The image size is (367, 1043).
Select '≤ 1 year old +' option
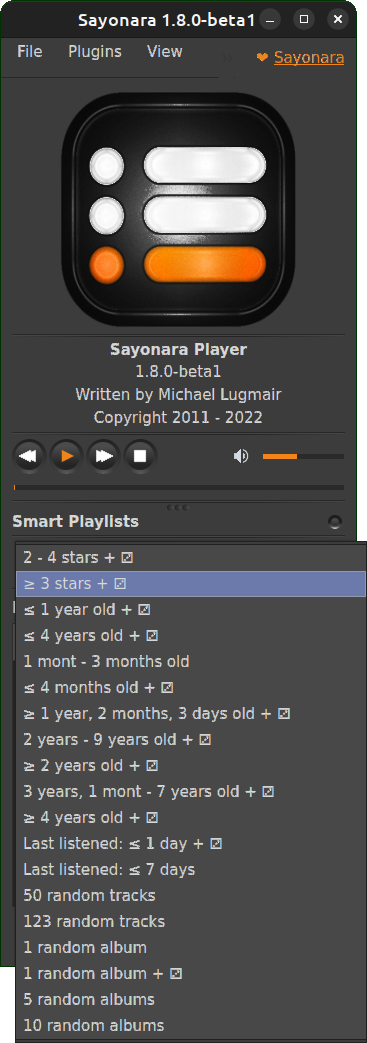191,609
